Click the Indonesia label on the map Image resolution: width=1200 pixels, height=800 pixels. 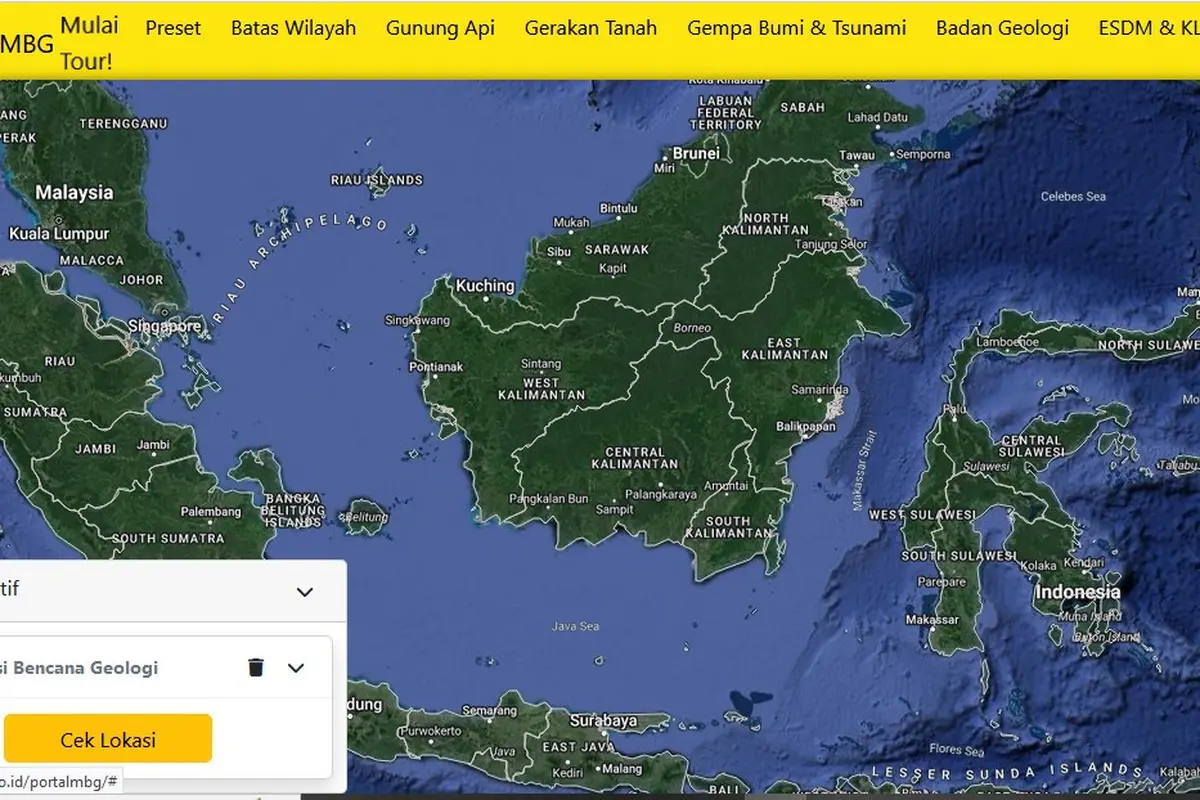[1078, 591]
